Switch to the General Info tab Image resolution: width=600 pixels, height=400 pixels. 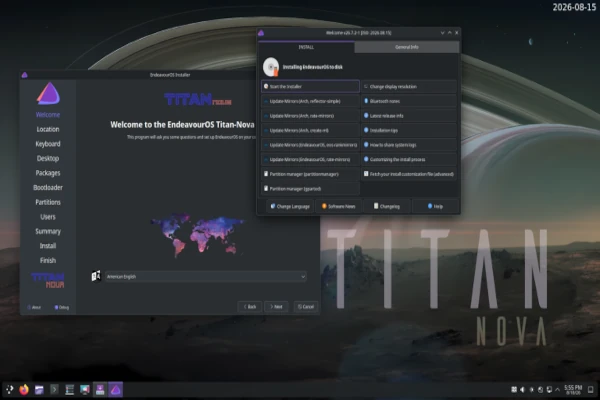point(407,47)
